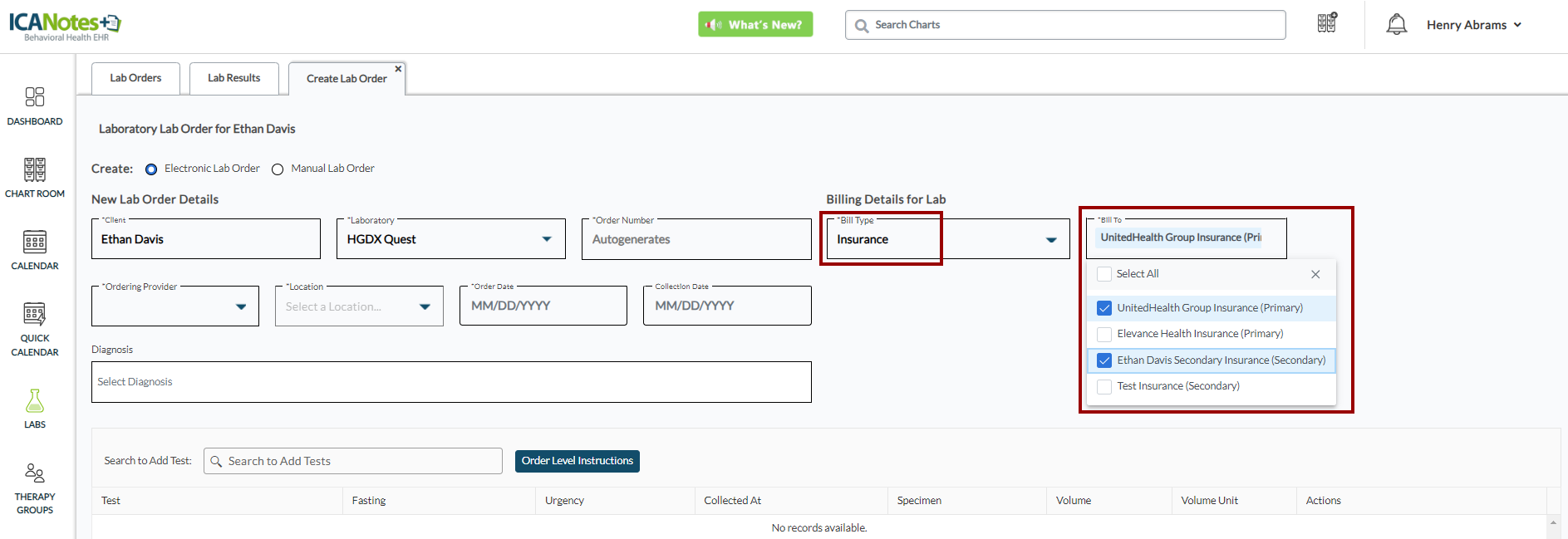Click the ICANotes logo

(x=65, y=26)
